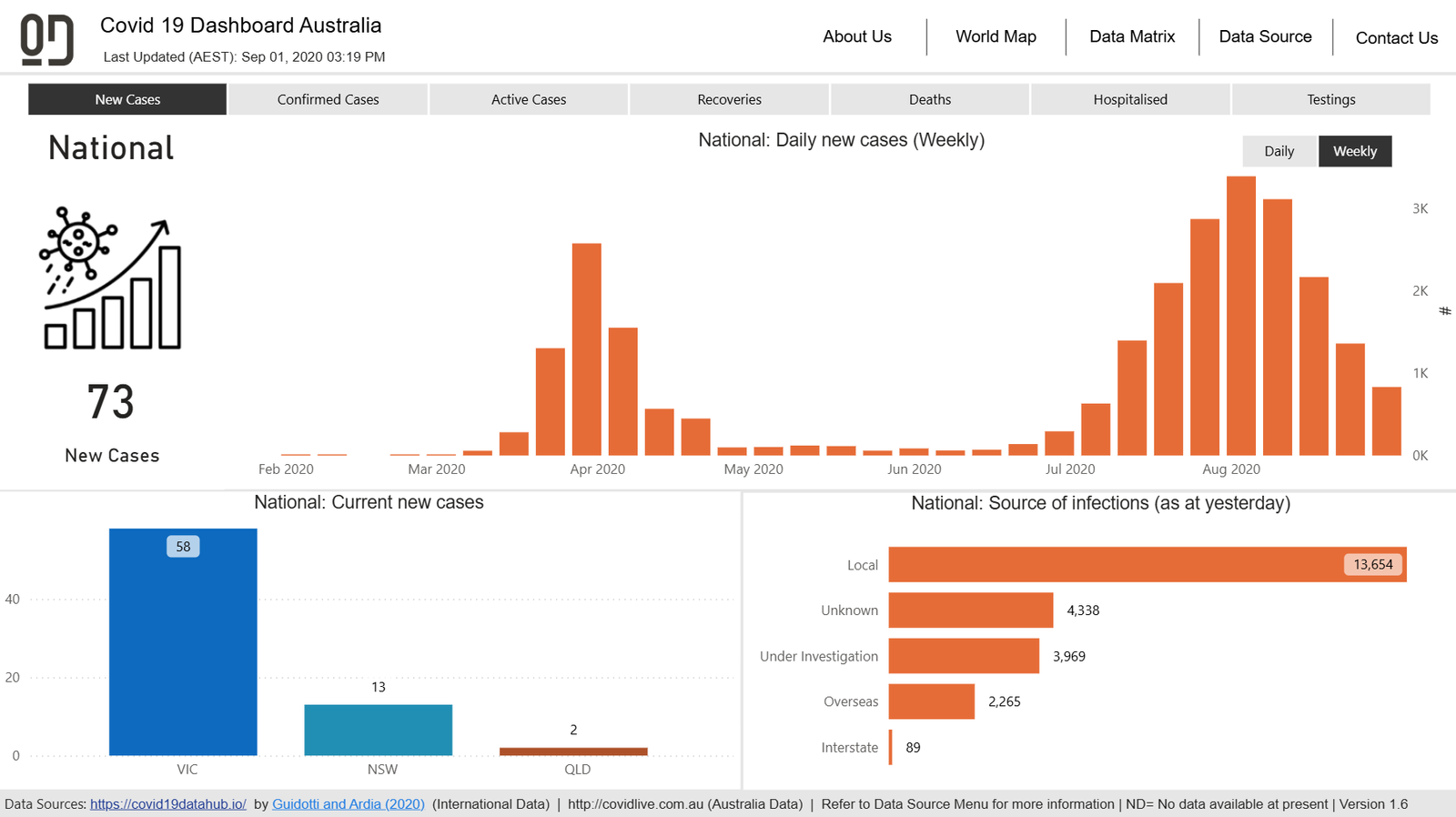This screenshot has width=1456, height=817.
Task: Select the New Cases tab
Action: (127, 99)
